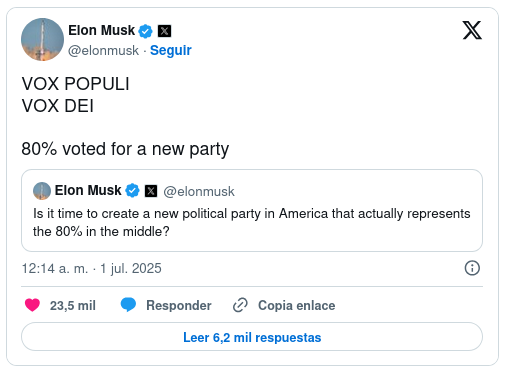The height and width of the screenshot is (373, 510).
Task: Open the quoted tweet about new political party
Action: click(252, 210)
